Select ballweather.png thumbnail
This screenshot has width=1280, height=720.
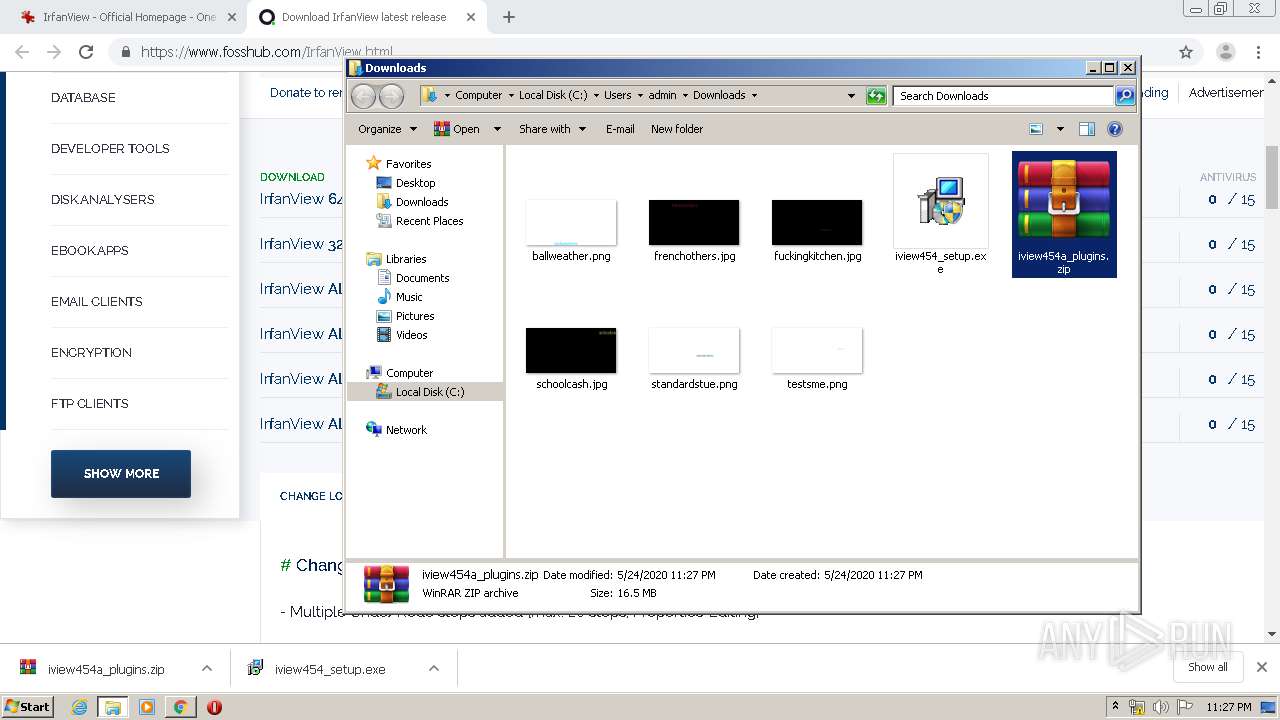click(571, 222)
